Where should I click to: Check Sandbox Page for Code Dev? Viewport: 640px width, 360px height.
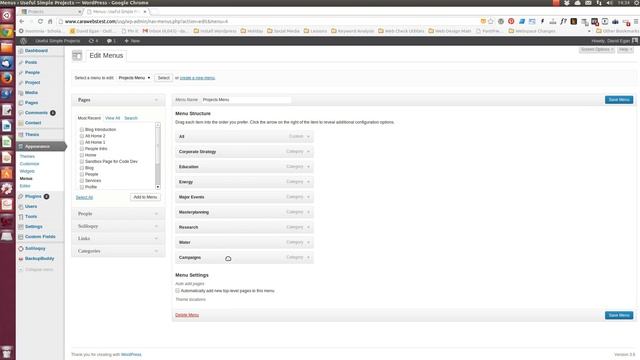[82, 162]
